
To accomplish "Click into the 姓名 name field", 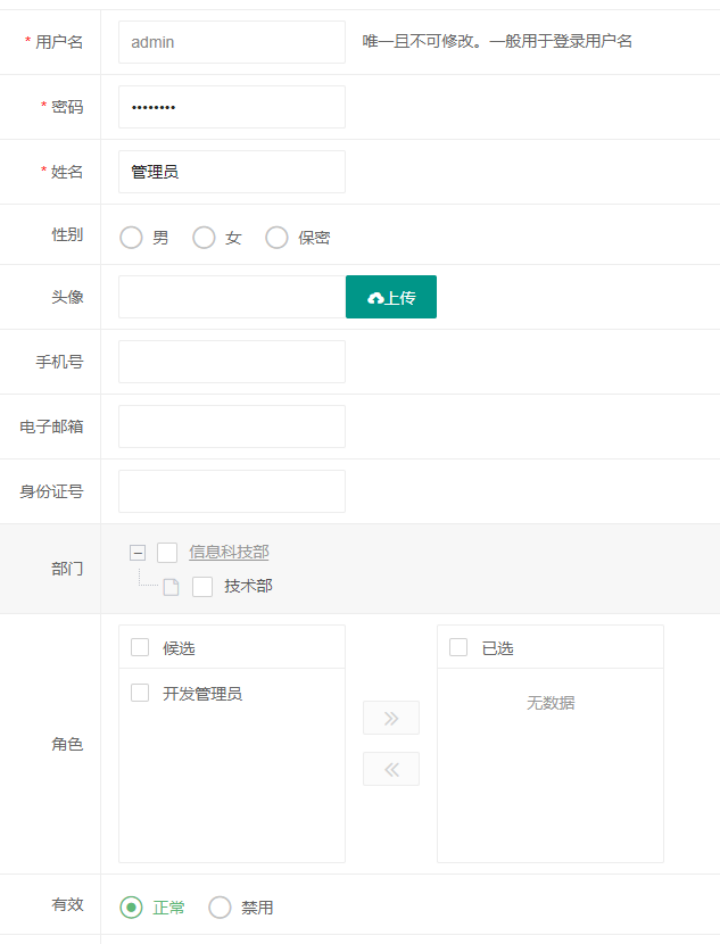I will coord(232,172).
